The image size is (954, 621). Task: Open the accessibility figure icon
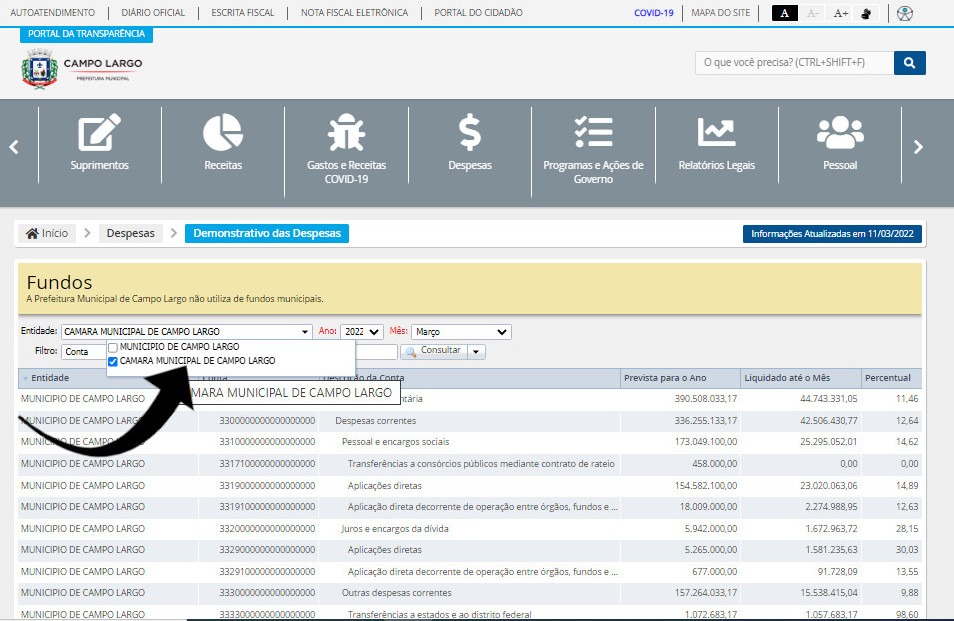coord(905,14)
